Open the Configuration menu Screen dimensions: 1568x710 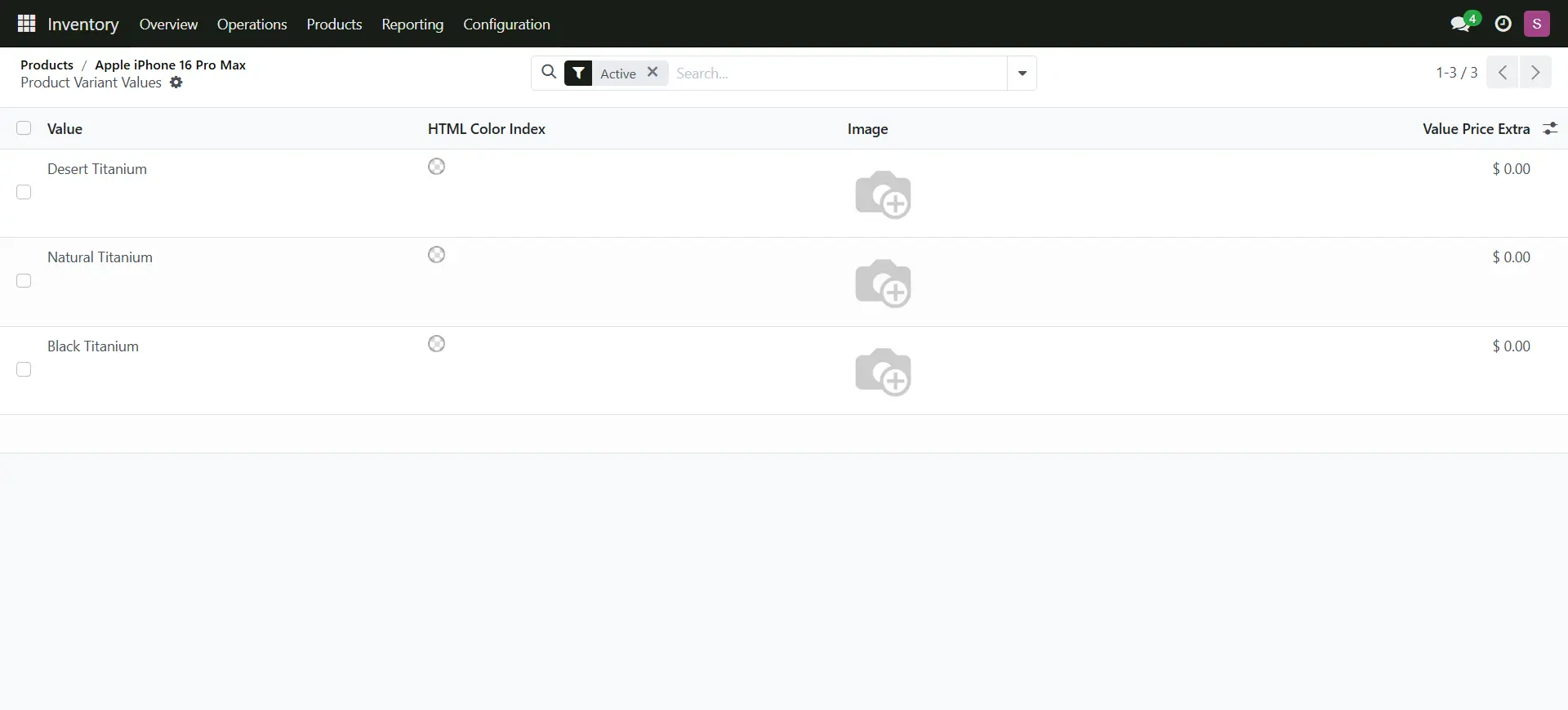506,25
